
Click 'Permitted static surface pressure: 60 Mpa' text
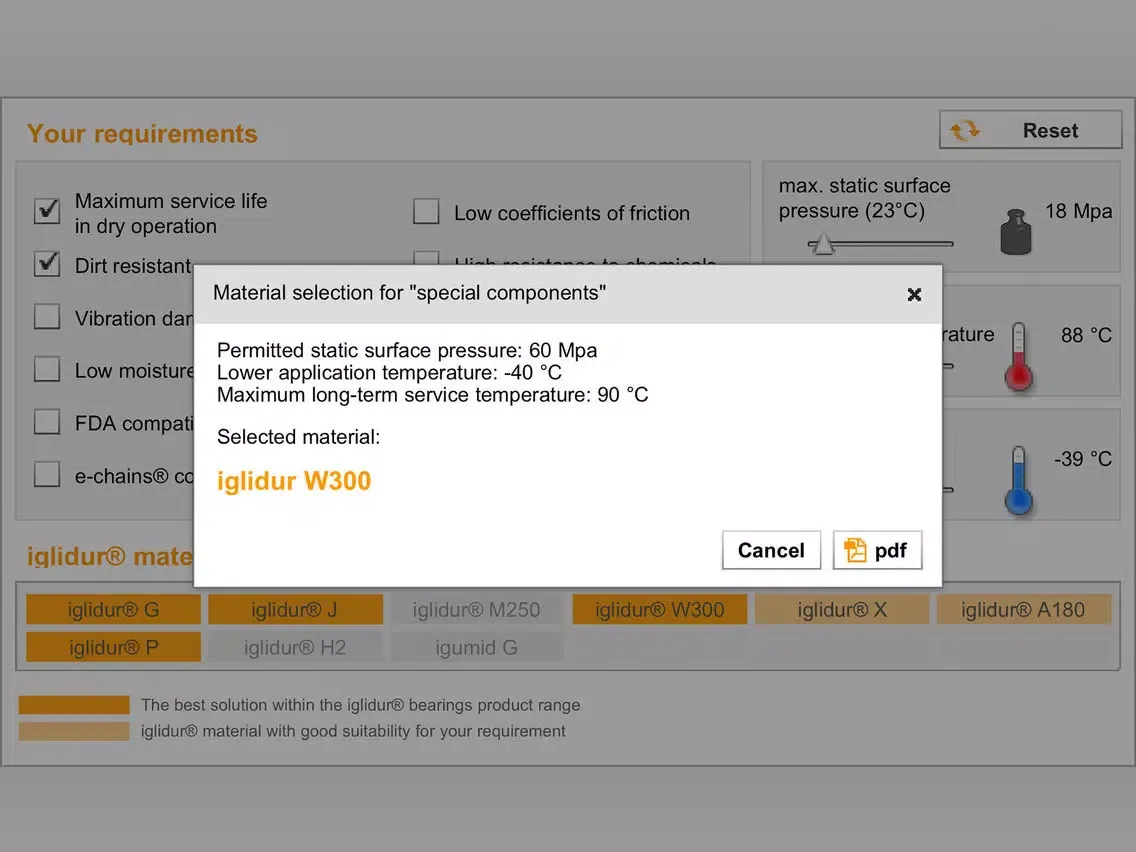click(406, 350)
